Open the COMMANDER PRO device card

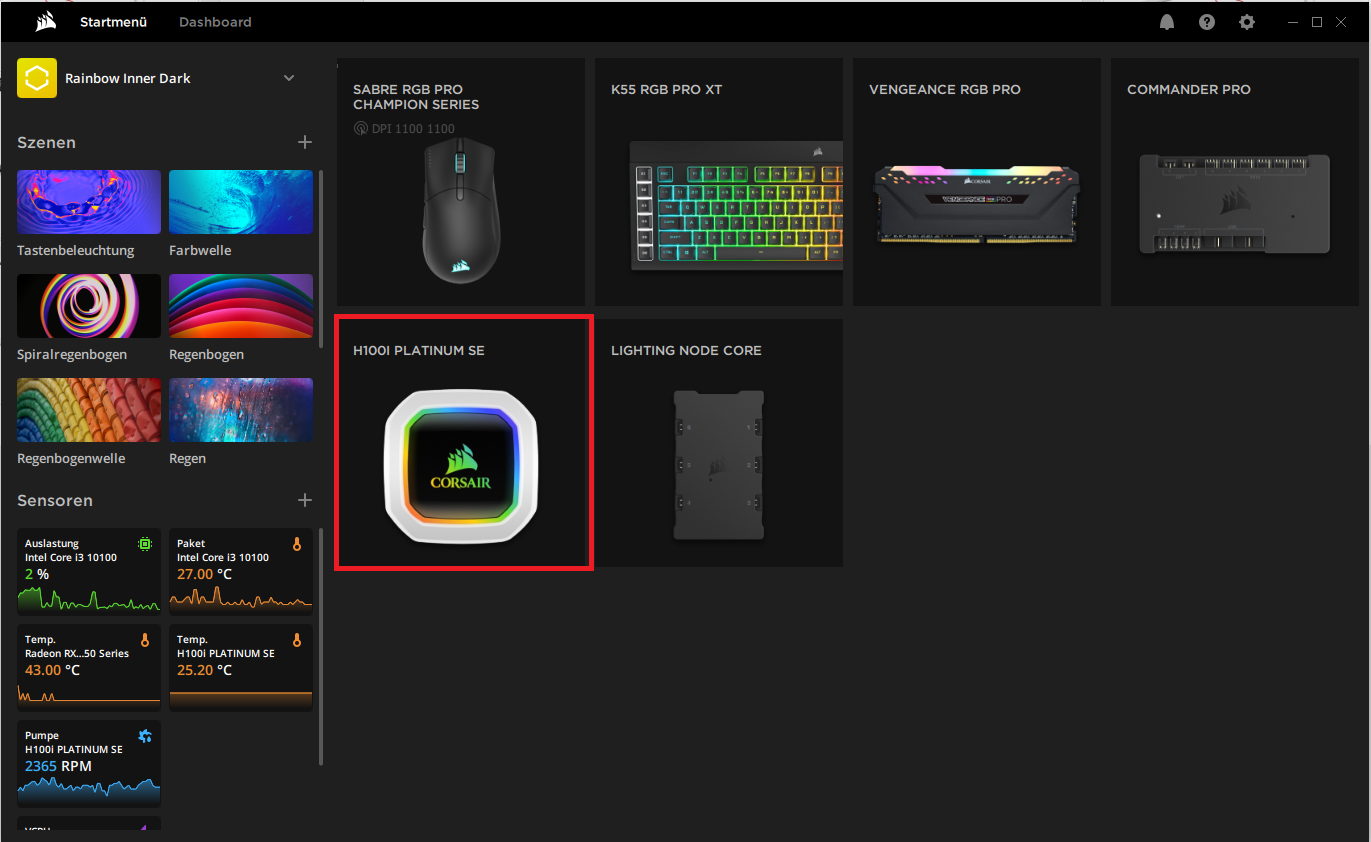pyautogui.click(x=1235, y=182)
